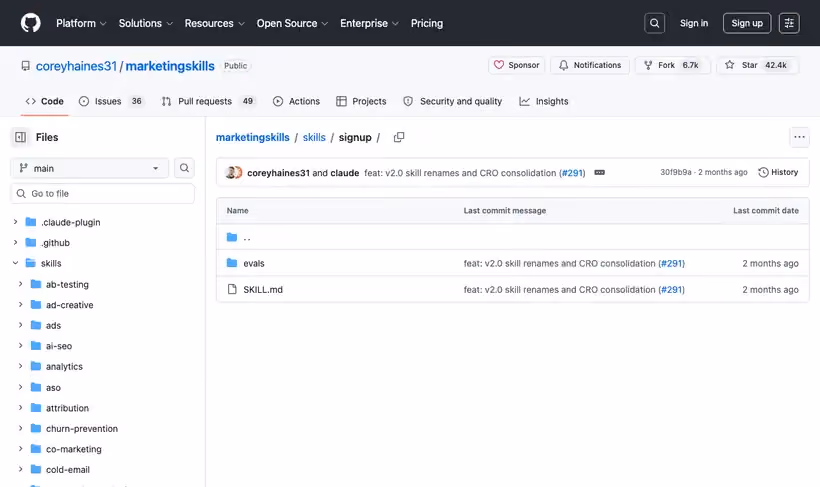
Task: Click the aso folder icon
Action: tap(36, 388)
